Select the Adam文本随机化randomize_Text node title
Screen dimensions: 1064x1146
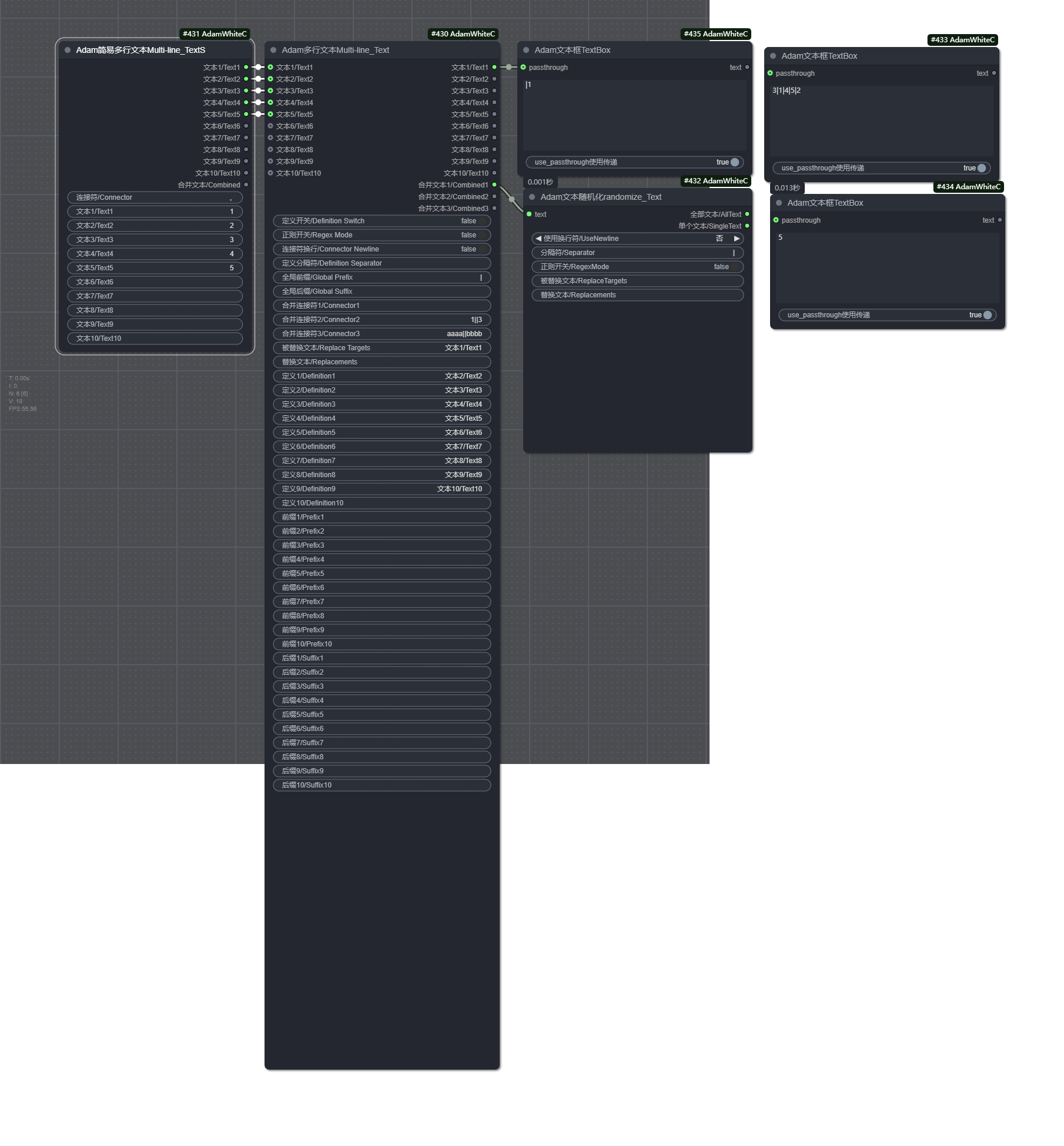(x=601, y=197)
